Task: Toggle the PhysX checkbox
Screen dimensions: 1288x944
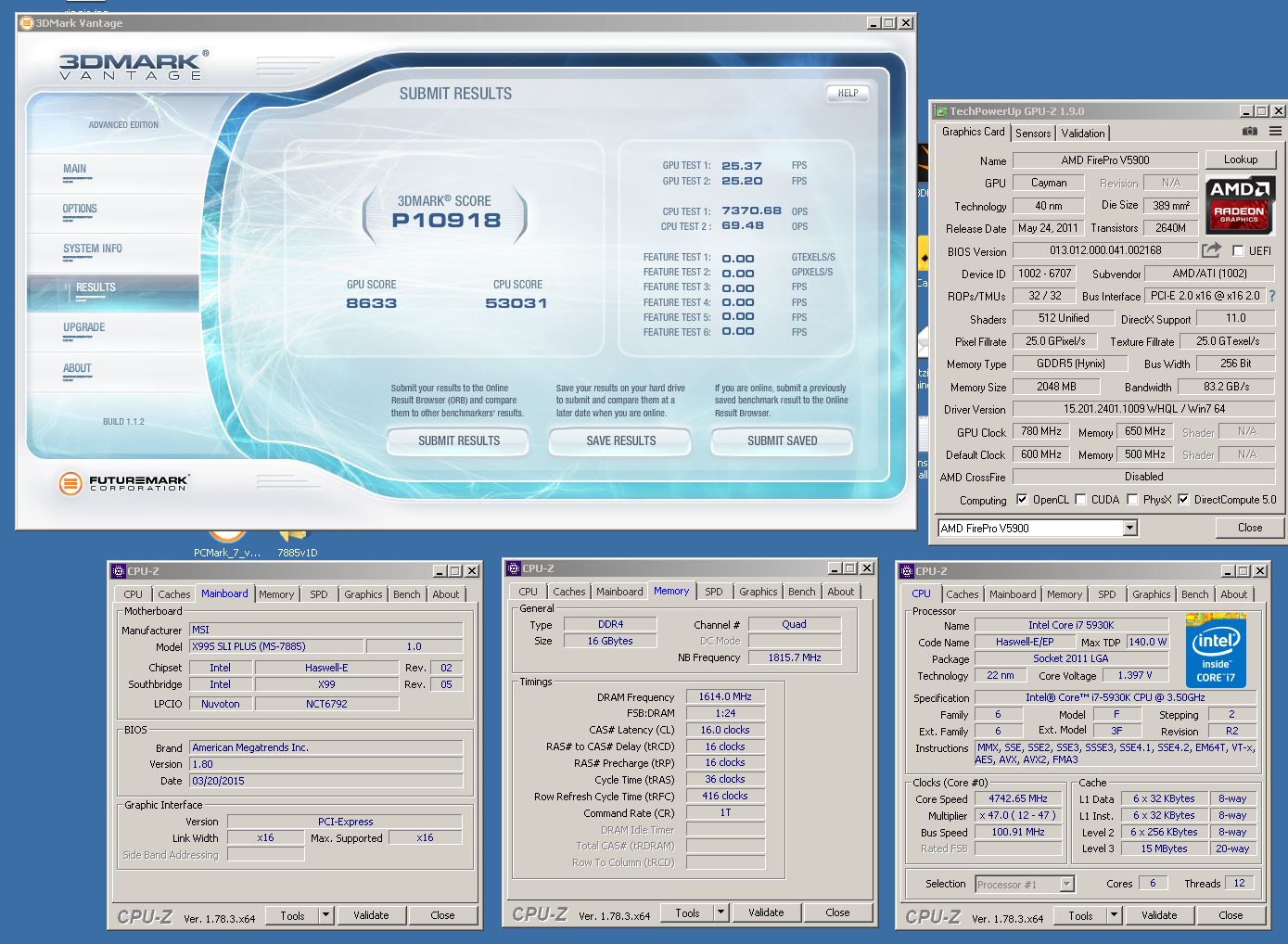Action: click(x=1132, y=500)
